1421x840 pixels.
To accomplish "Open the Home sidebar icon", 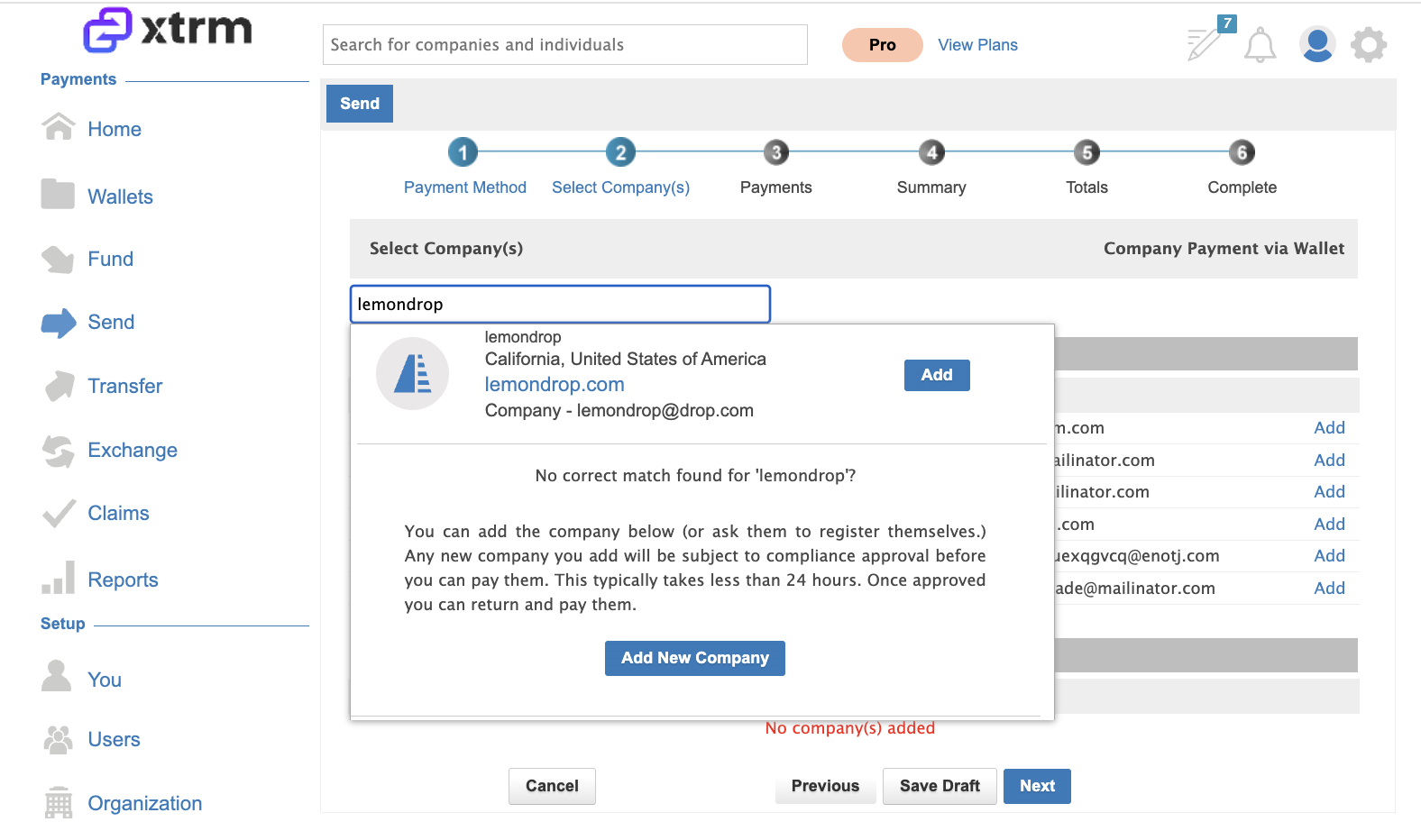I will click(x=59, y=127).
